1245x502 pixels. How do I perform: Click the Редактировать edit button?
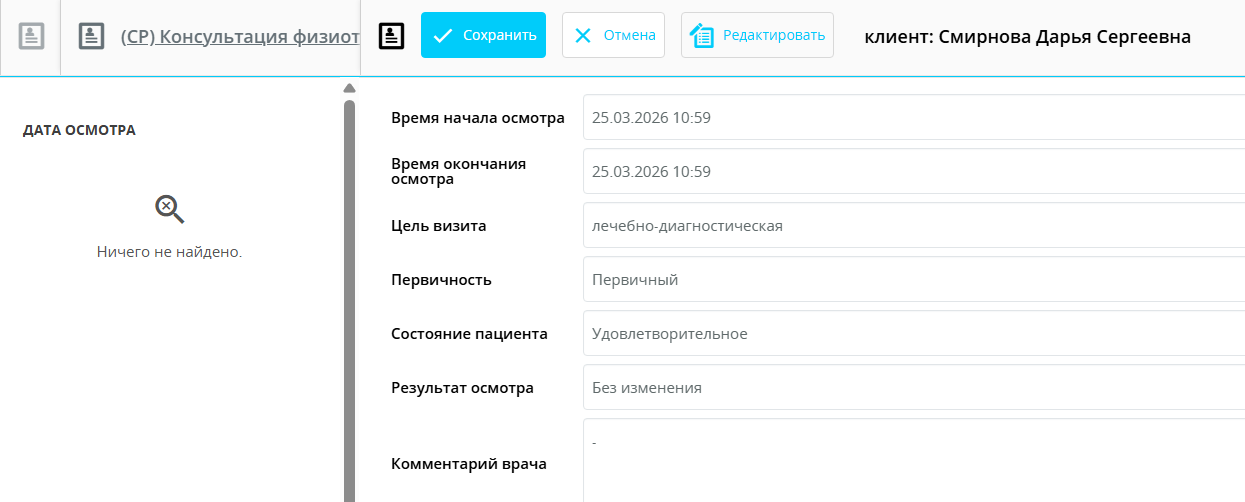click(x=757, y=35)
